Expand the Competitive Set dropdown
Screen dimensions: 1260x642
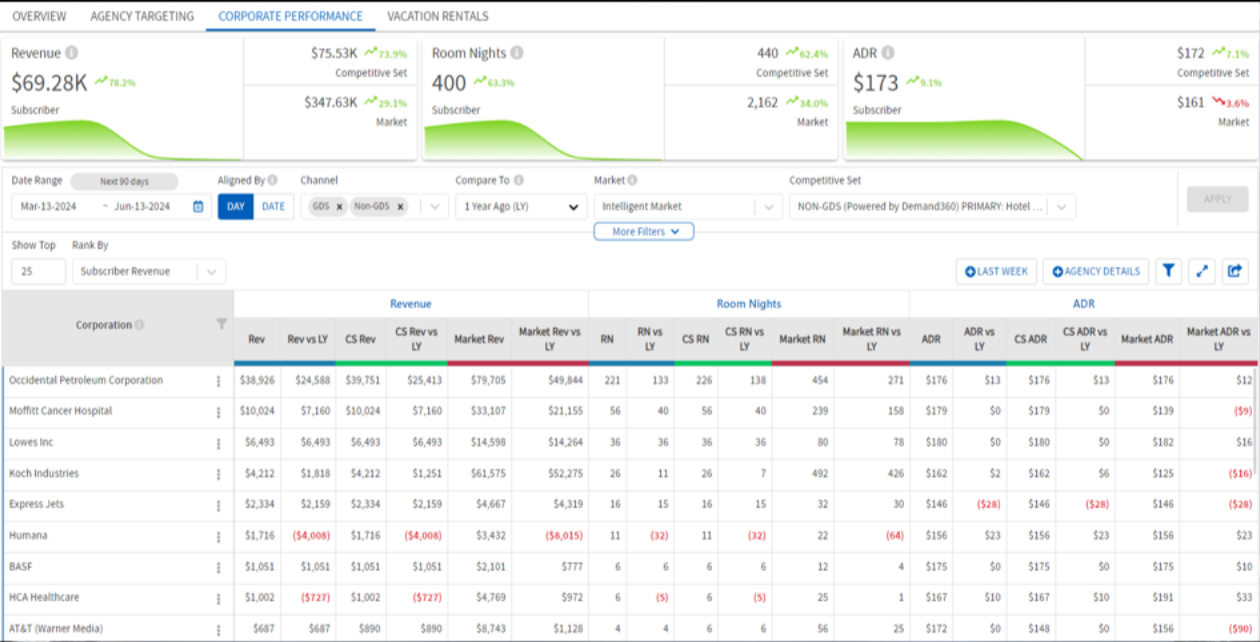(1060, 207)
